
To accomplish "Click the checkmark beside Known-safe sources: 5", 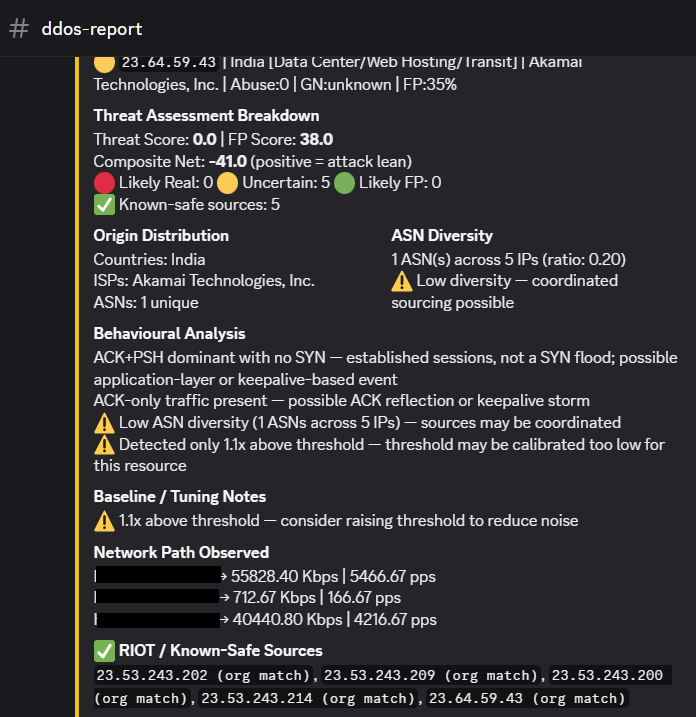I will point(104,205).
